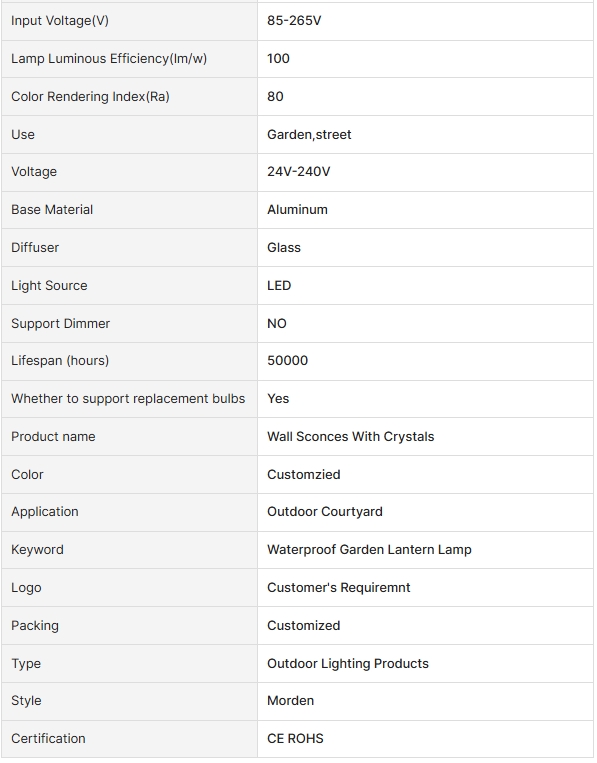Select the Color Rendering Index(Ra) label
597x763 pixels.
coord(90,97)
